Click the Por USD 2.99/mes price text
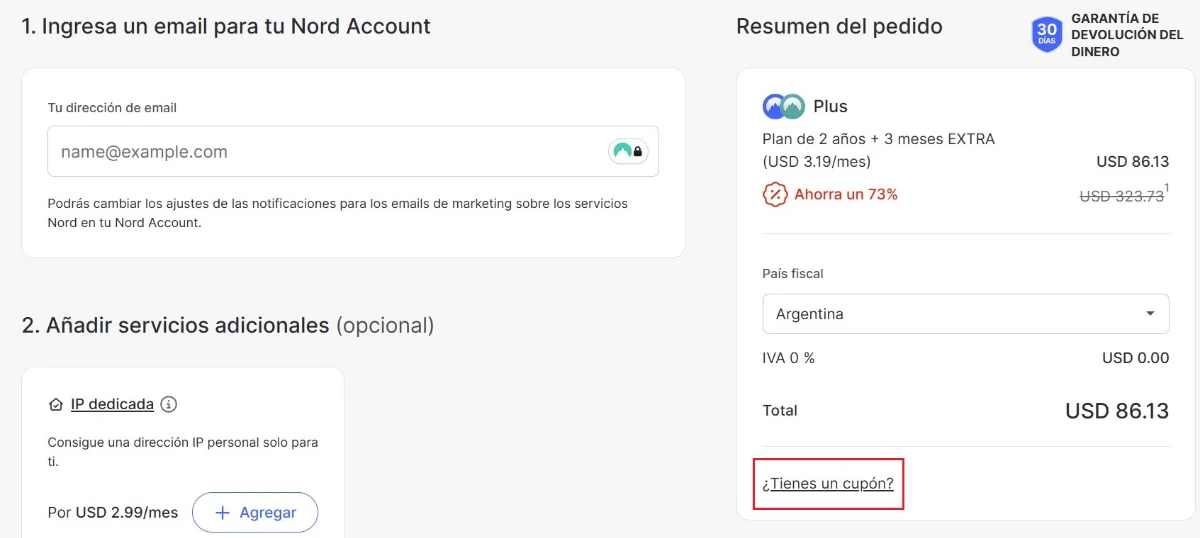The width and height of the screenshot is (1200, 538). click(x=113, y=512)
